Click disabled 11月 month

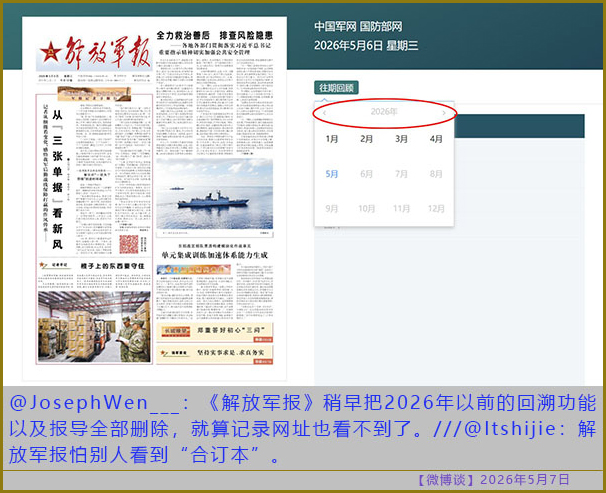pos(401,209)
